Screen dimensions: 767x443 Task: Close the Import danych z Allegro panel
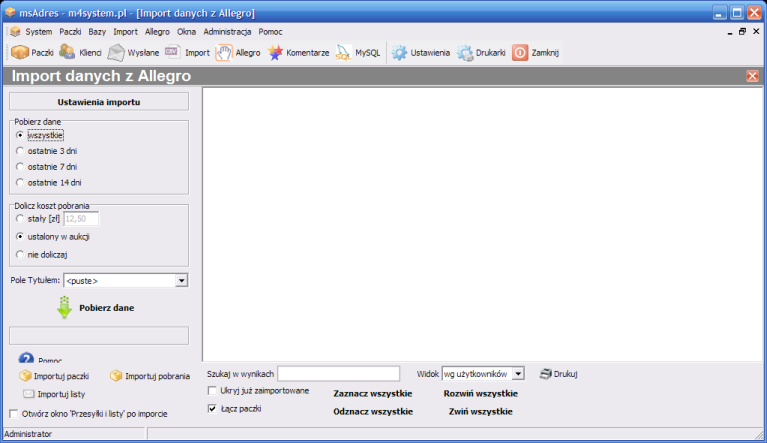click(752, 76)
